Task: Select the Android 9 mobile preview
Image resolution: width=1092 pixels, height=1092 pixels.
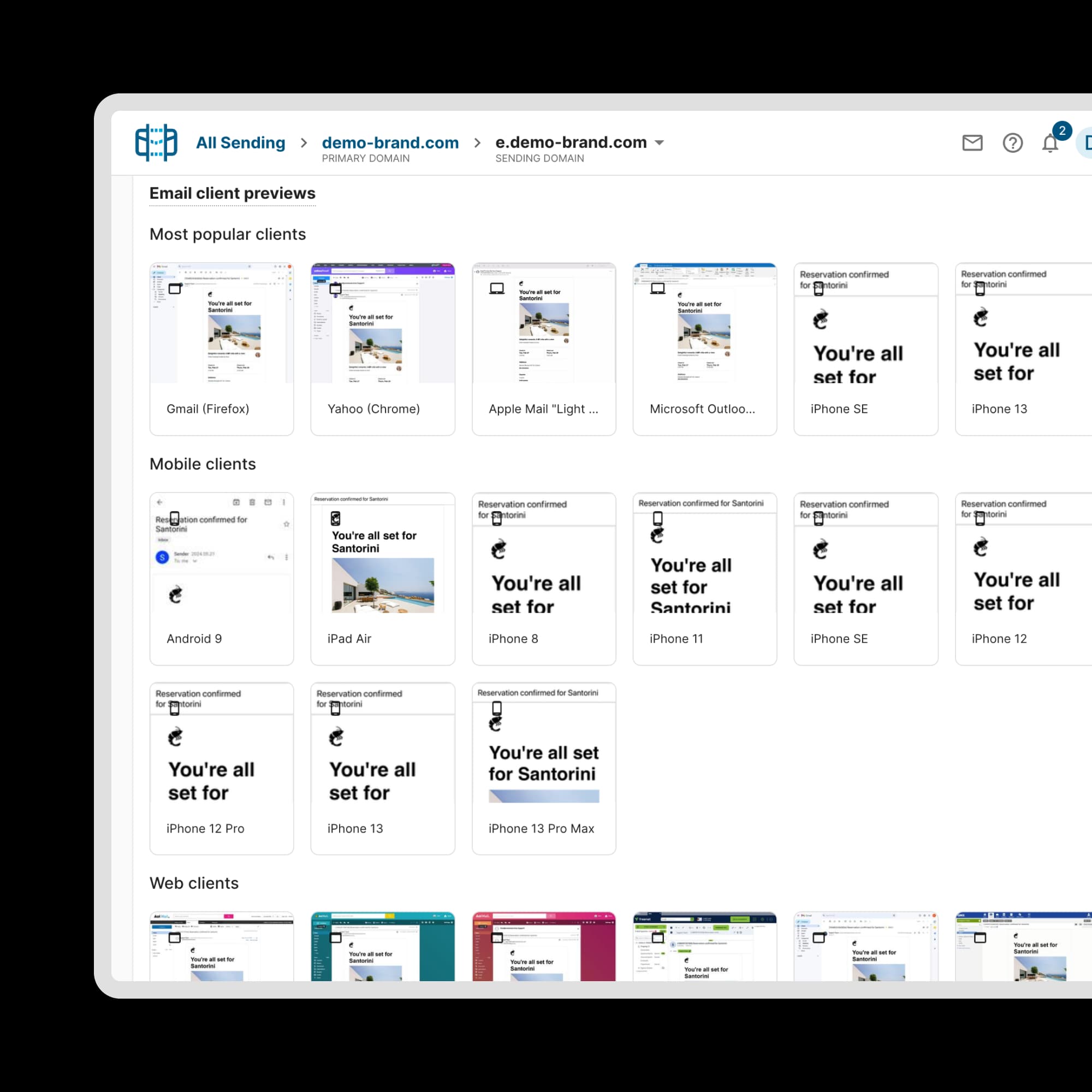Action: [x=222, y=578]
